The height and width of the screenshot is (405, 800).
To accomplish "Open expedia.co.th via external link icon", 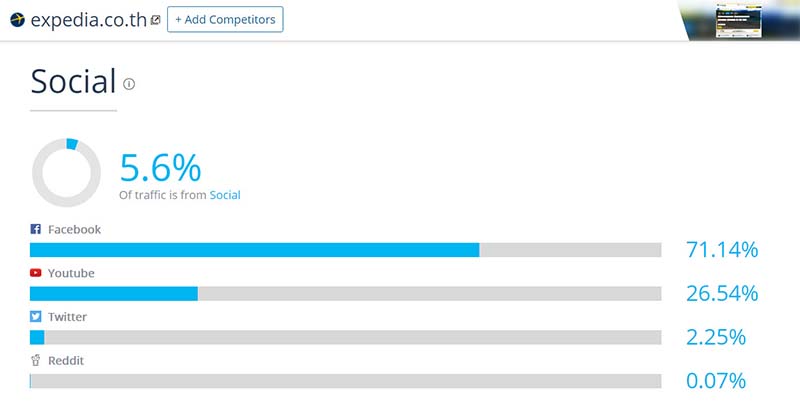I will pyautogui.click(x=155, y=19).
